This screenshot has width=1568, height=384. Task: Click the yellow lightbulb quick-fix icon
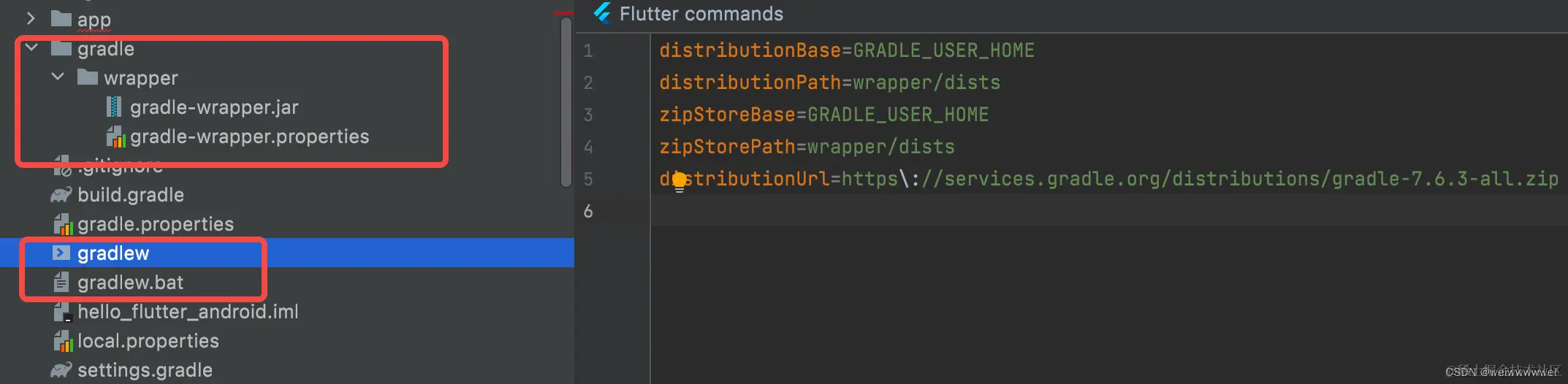pos(680,181)
